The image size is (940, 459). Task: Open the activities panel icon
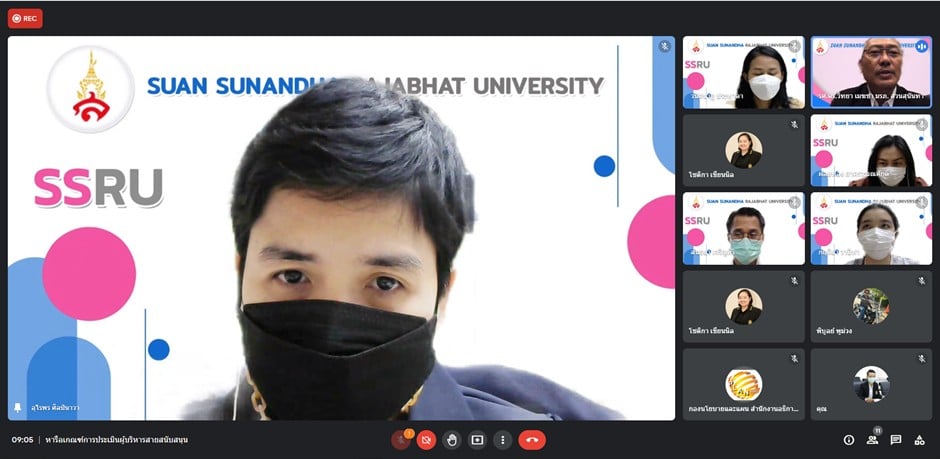pyautogui.click(x=920, y=440)
